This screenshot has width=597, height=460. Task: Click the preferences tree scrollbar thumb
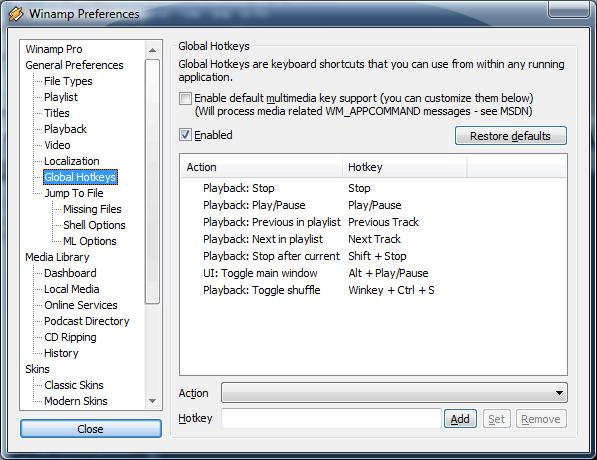pos(152,181)
